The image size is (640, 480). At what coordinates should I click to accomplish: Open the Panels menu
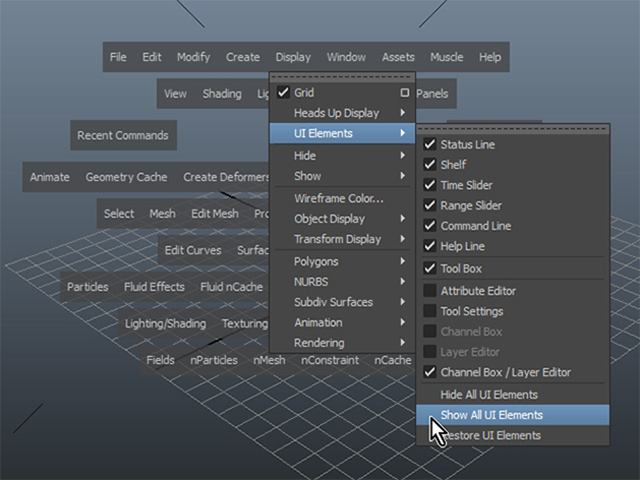click(432, 94)
